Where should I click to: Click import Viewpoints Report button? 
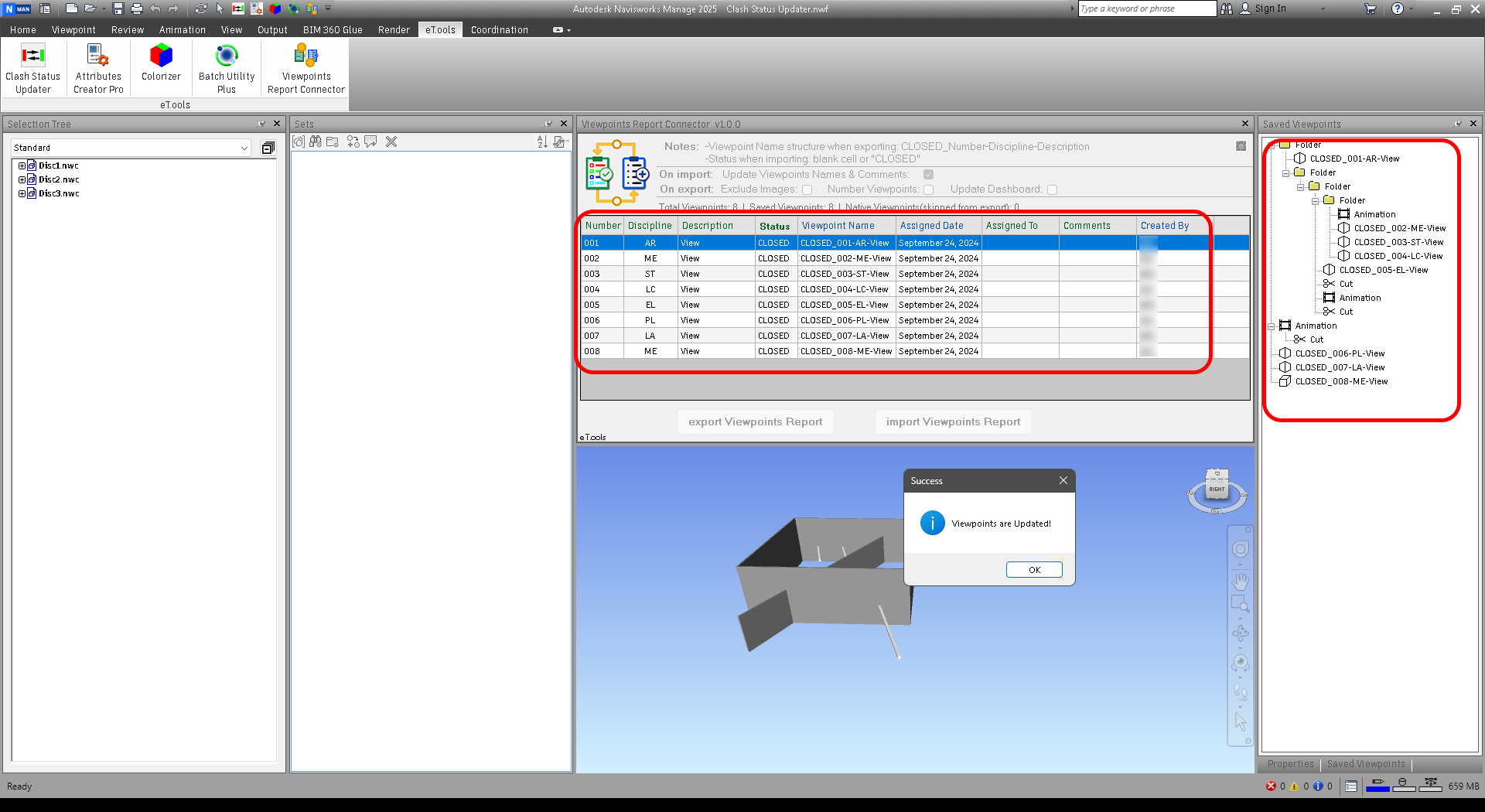tap(953, 422)
